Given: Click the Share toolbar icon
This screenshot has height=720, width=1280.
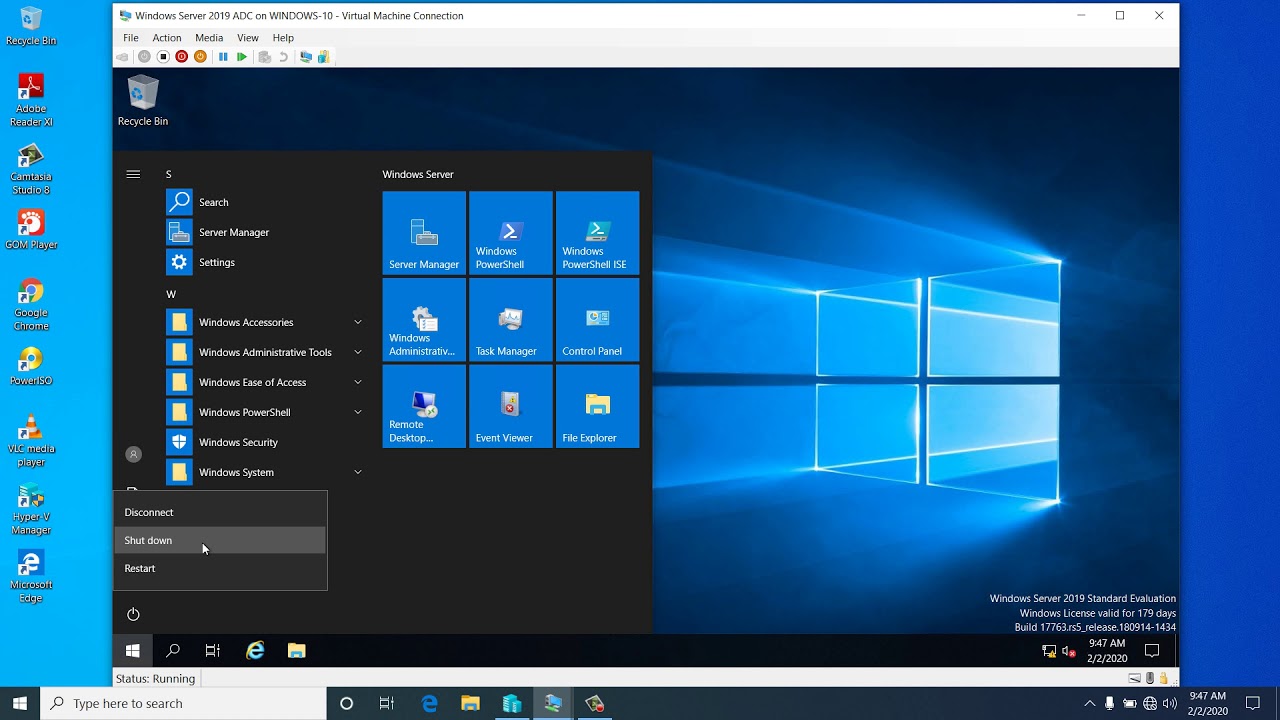Looking at the screenshot, I should [x=323, y=57].
